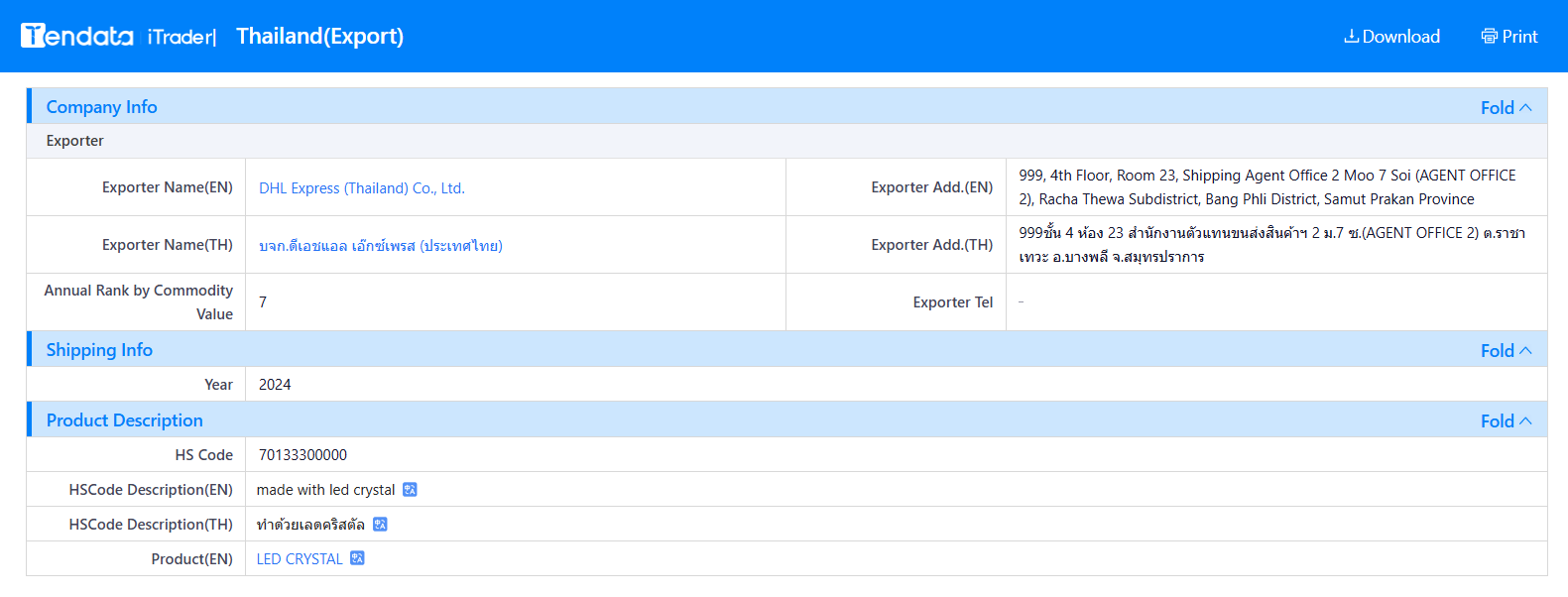Click translate icon beside LED CRYSTAL
1568x597 pixels.
[x=357, y=558]
